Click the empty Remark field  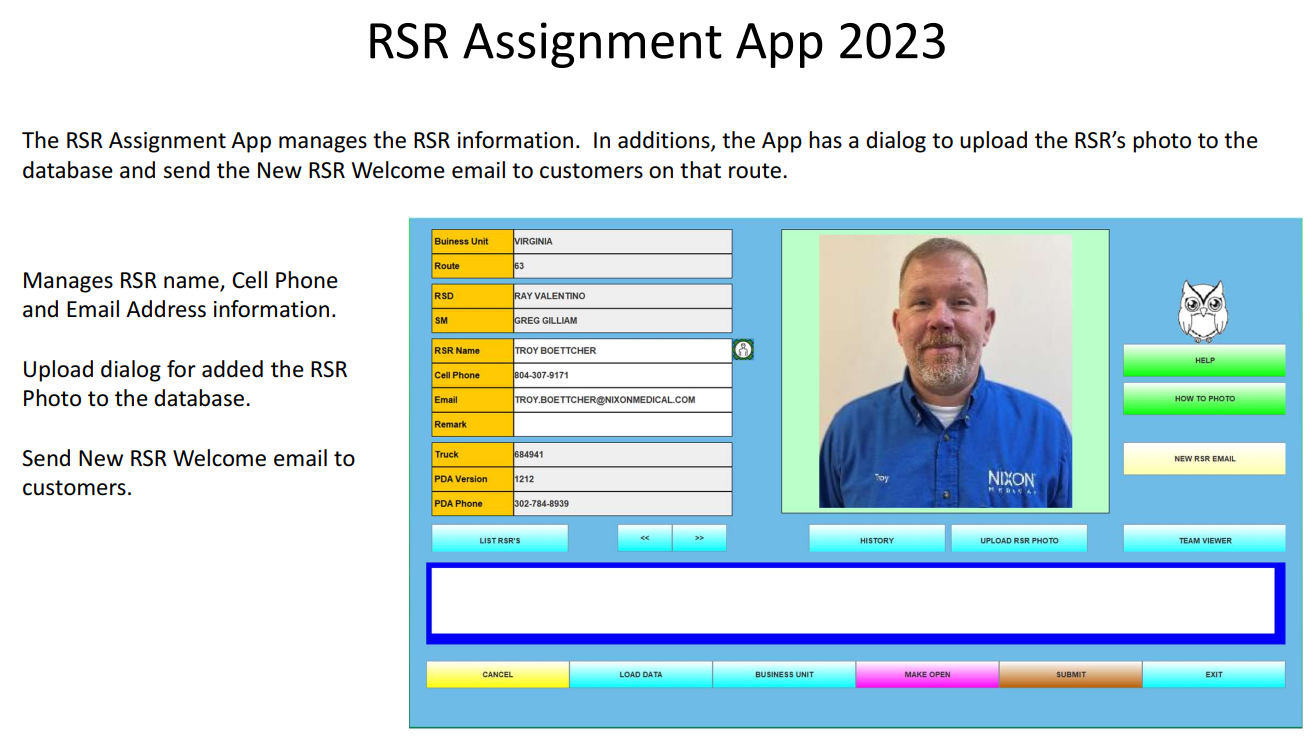tap(622, 424)
